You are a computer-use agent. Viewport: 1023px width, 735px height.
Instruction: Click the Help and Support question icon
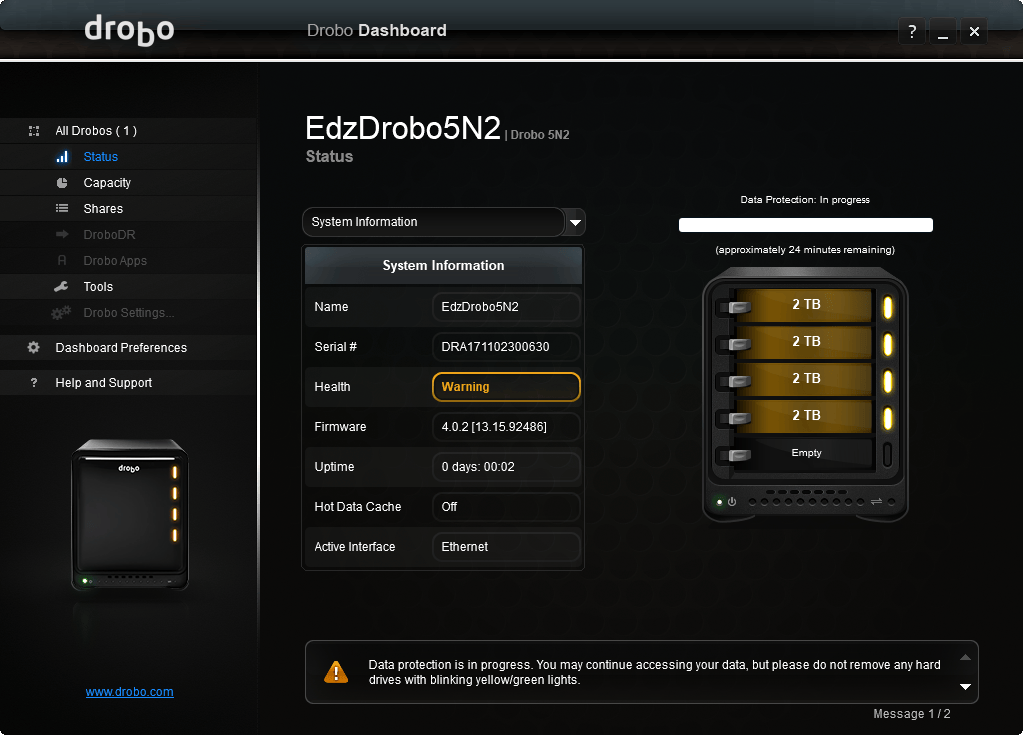click(x=34, y=383)
